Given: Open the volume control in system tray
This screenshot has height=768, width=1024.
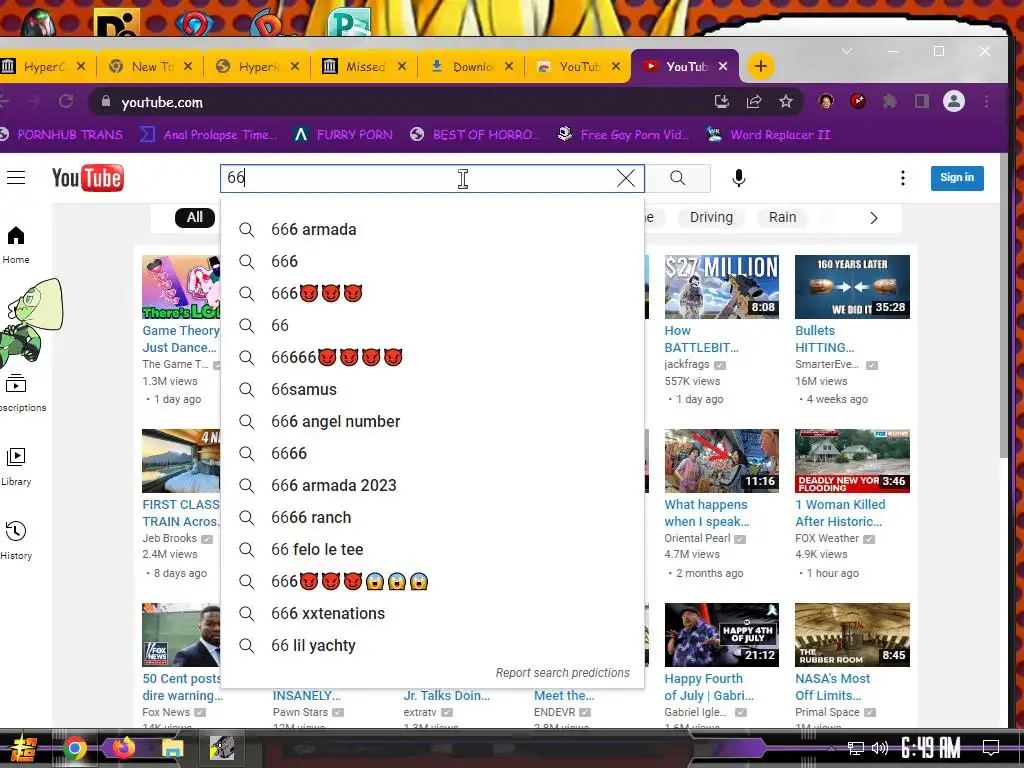Looking at the screenshot, I should click(x=880, y=748).
